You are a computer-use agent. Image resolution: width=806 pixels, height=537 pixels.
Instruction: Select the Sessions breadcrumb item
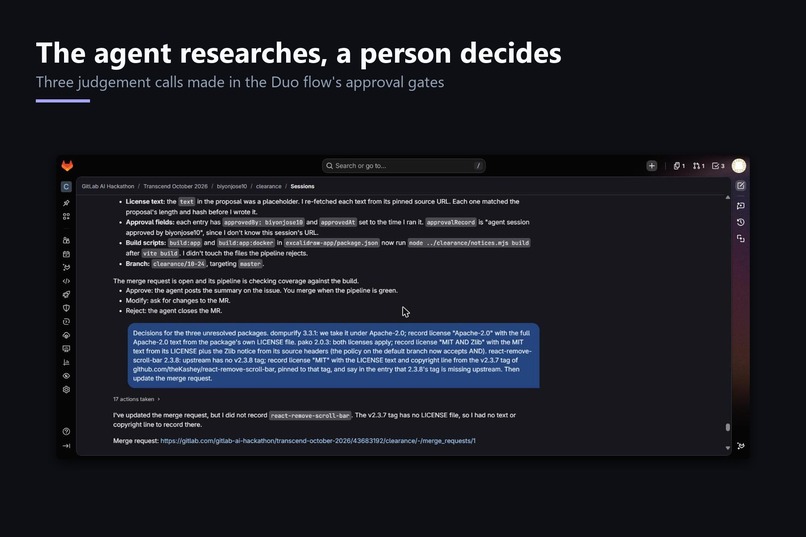pyautogui.click(x=302, y=187)
